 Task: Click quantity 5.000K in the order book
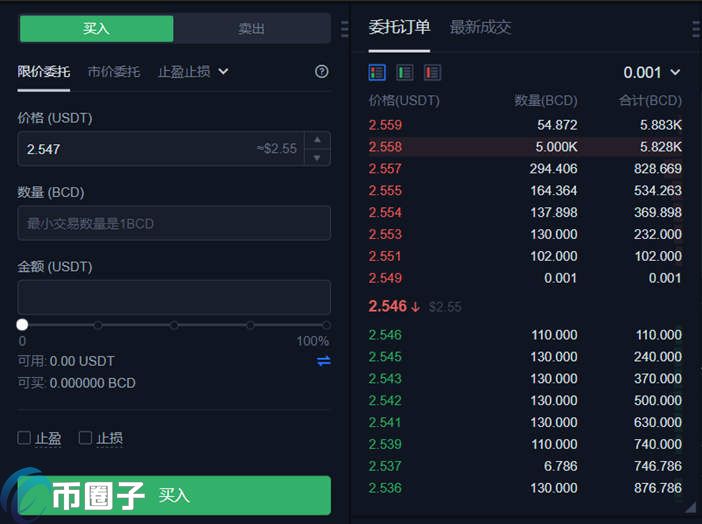point(556,147)
